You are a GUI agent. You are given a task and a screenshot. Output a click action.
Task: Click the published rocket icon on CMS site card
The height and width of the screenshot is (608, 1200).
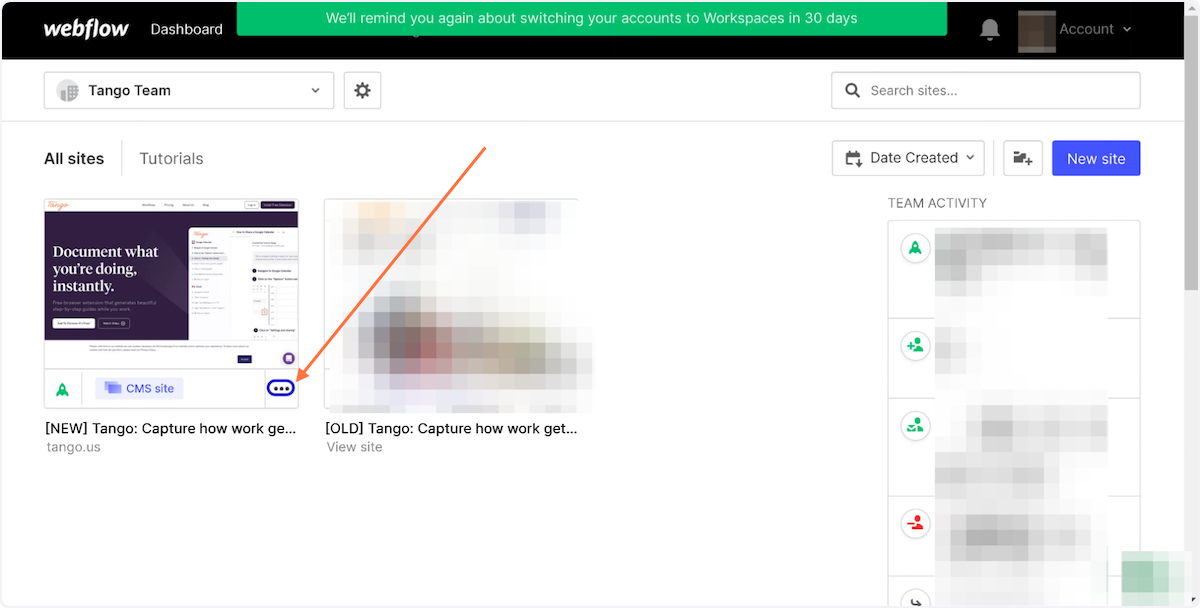pyautogui.click(x=62, y=389)
